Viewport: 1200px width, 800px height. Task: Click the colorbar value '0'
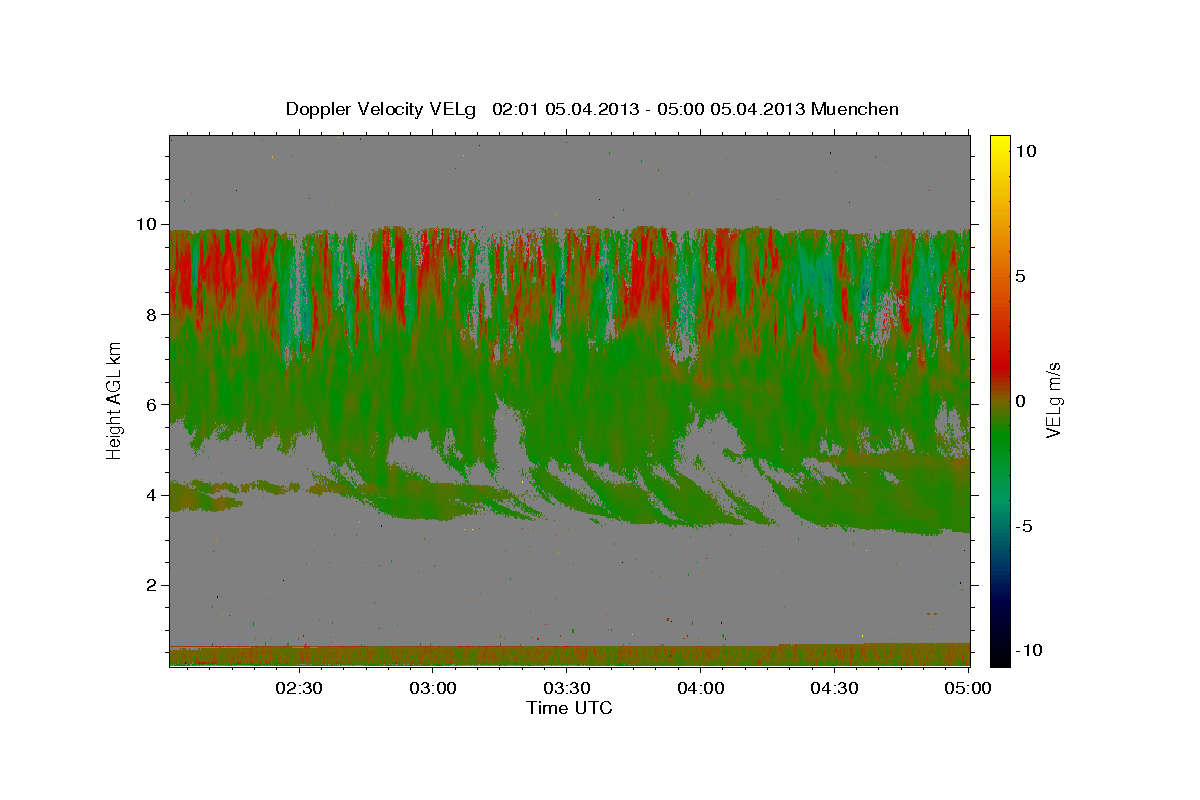(x=1020, y=400)
